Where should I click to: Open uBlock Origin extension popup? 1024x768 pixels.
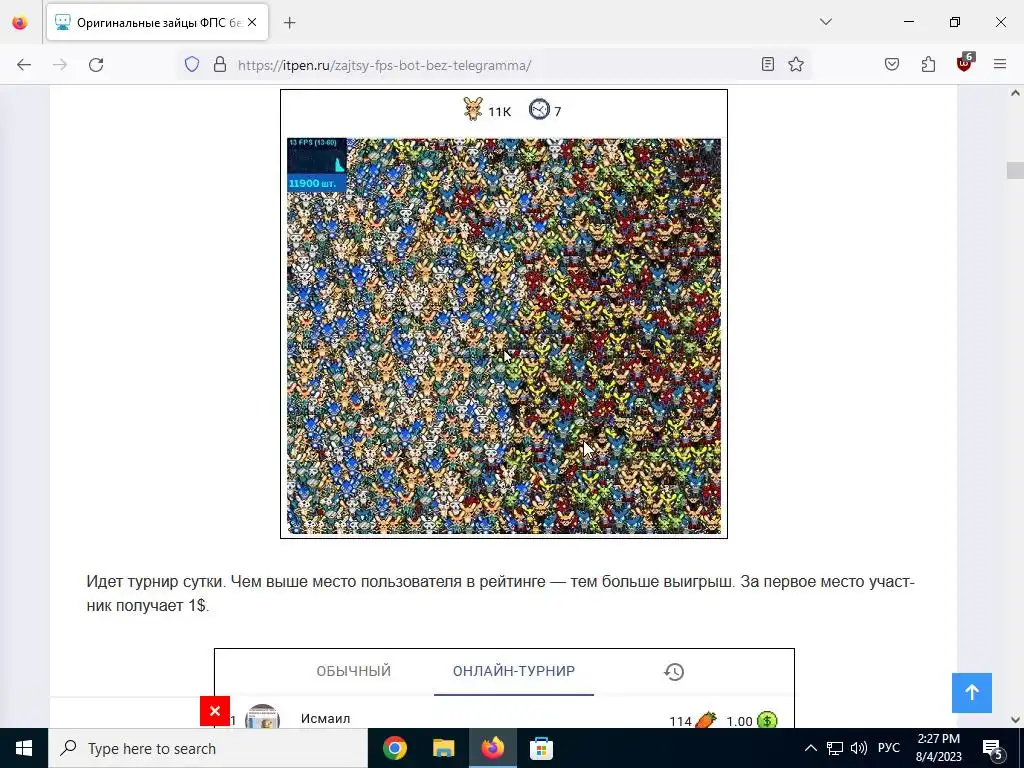point(965,63)
